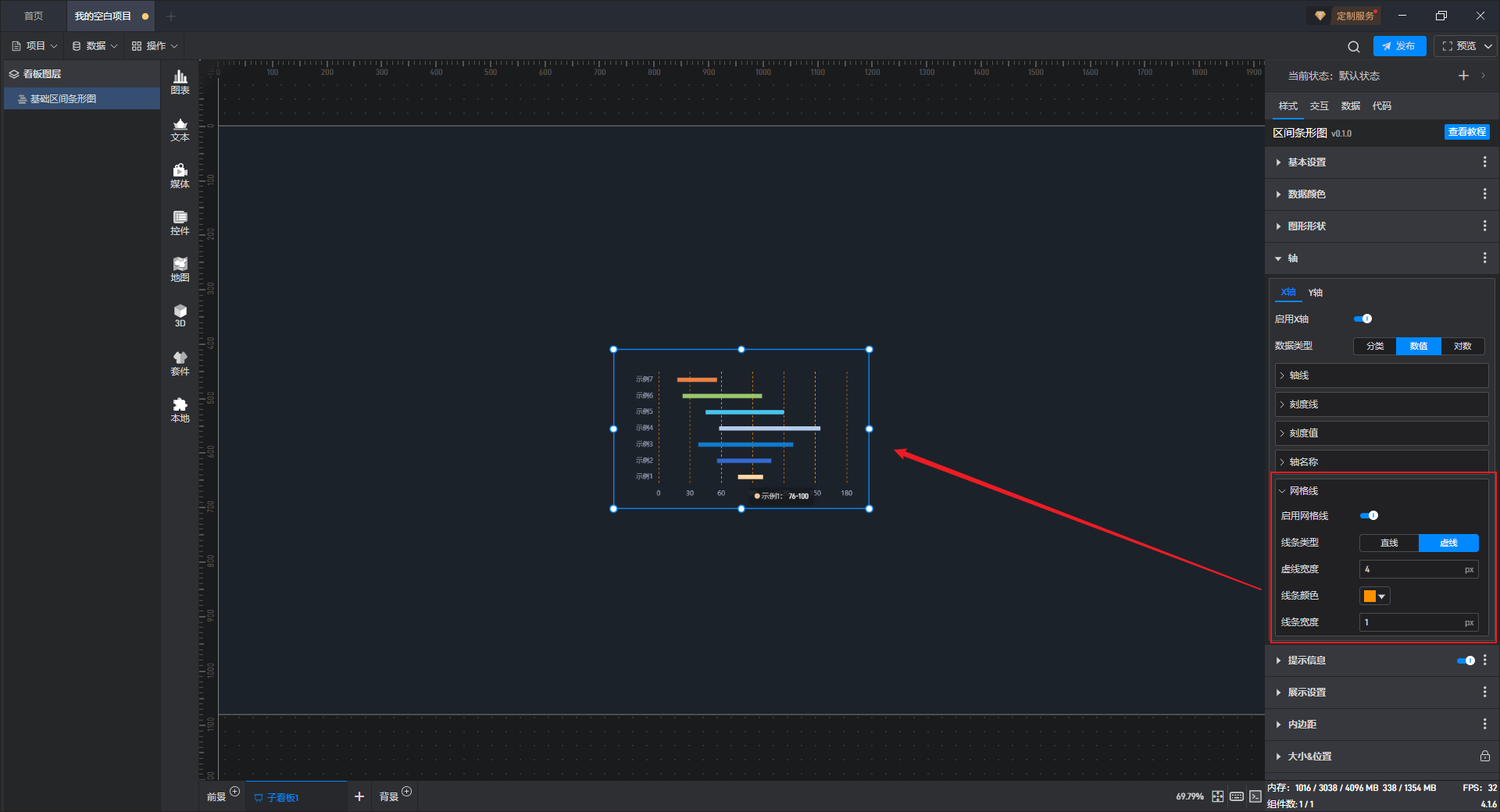This screenshot has width=1500, height=812.
Task: Disable the 启用网格线 switch
Action: (1369, 515)
